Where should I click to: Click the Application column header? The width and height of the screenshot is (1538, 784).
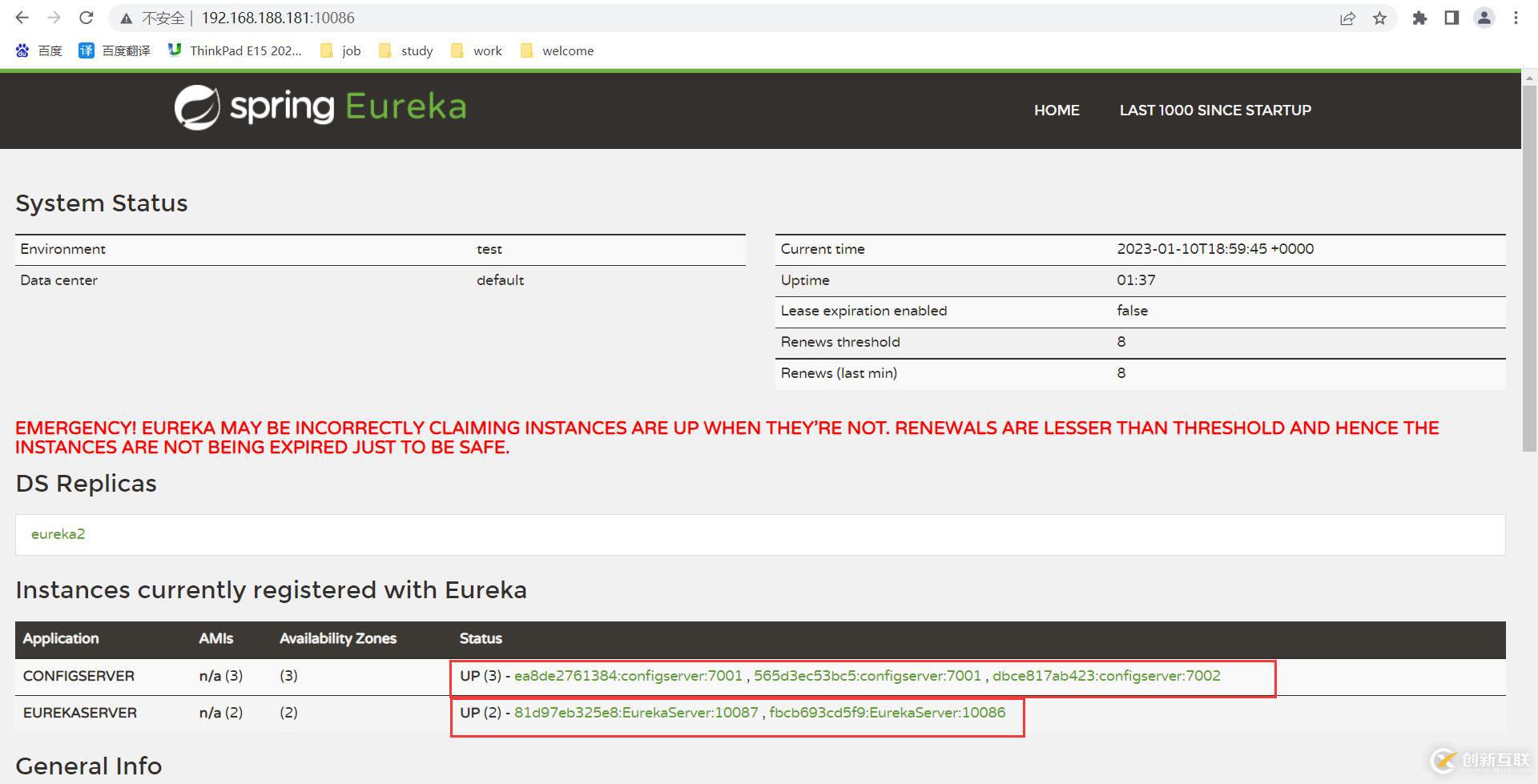(61, 638)
